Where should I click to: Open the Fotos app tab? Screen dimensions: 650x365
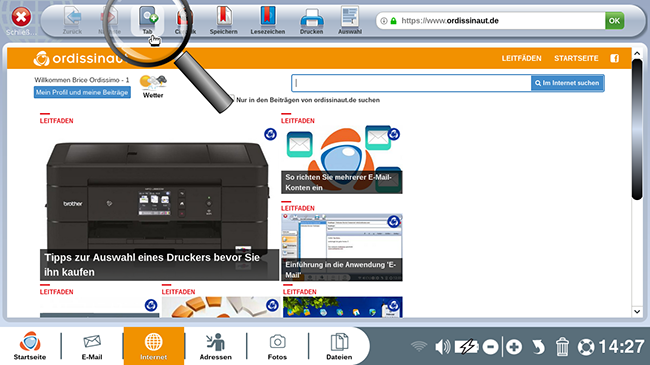click(x=277, y=346)
